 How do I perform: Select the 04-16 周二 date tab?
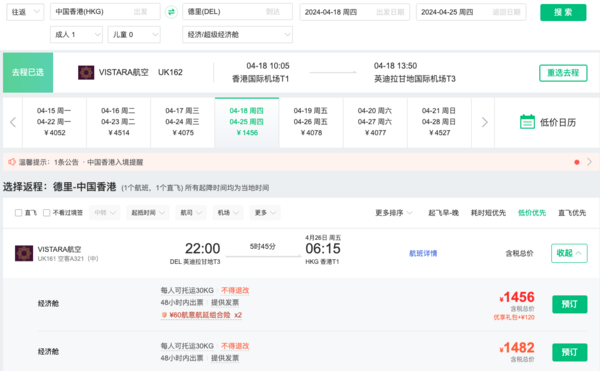[119, 122]
